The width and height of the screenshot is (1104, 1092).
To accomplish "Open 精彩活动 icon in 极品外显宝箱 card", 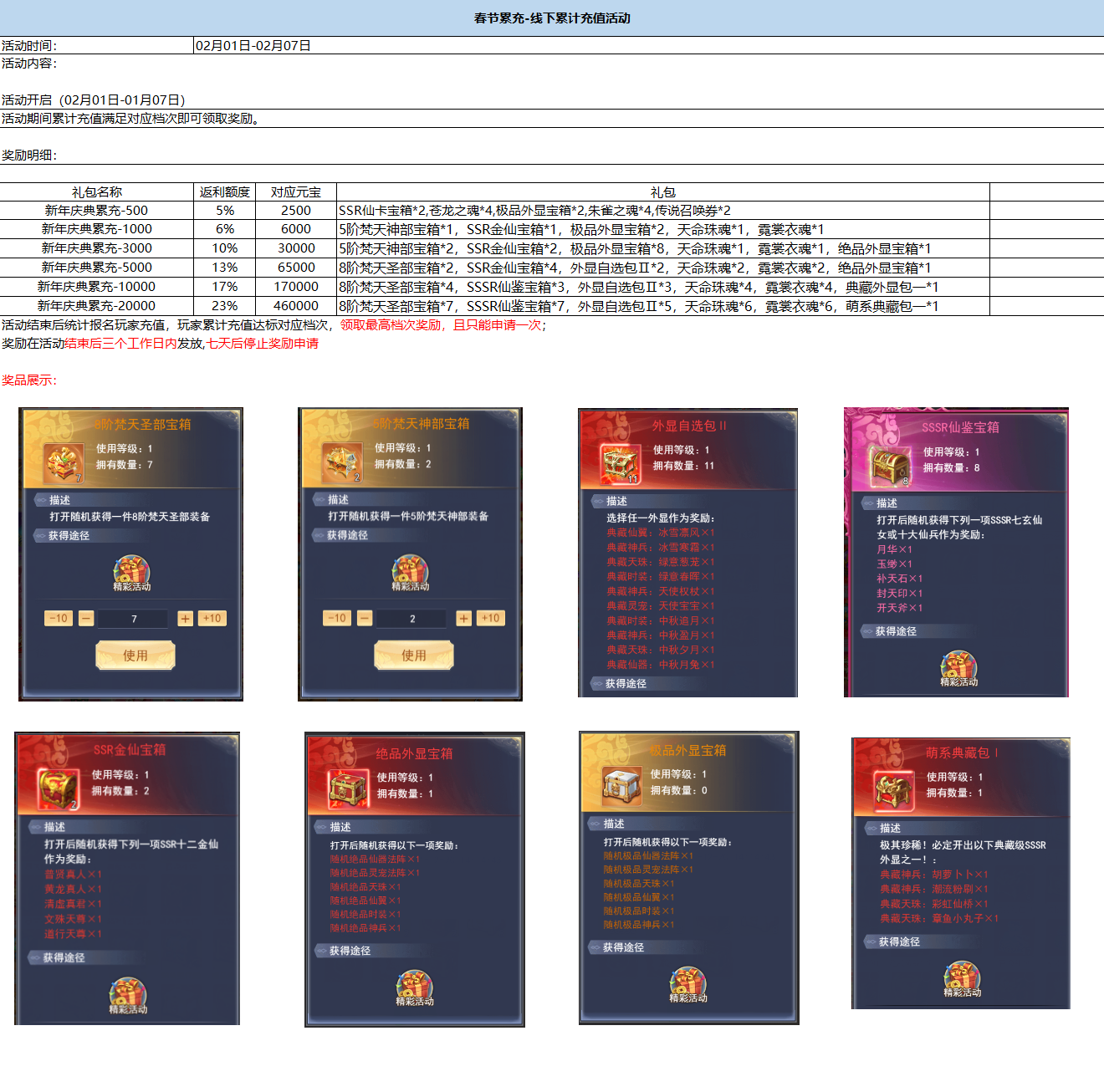I will [688, 985].
